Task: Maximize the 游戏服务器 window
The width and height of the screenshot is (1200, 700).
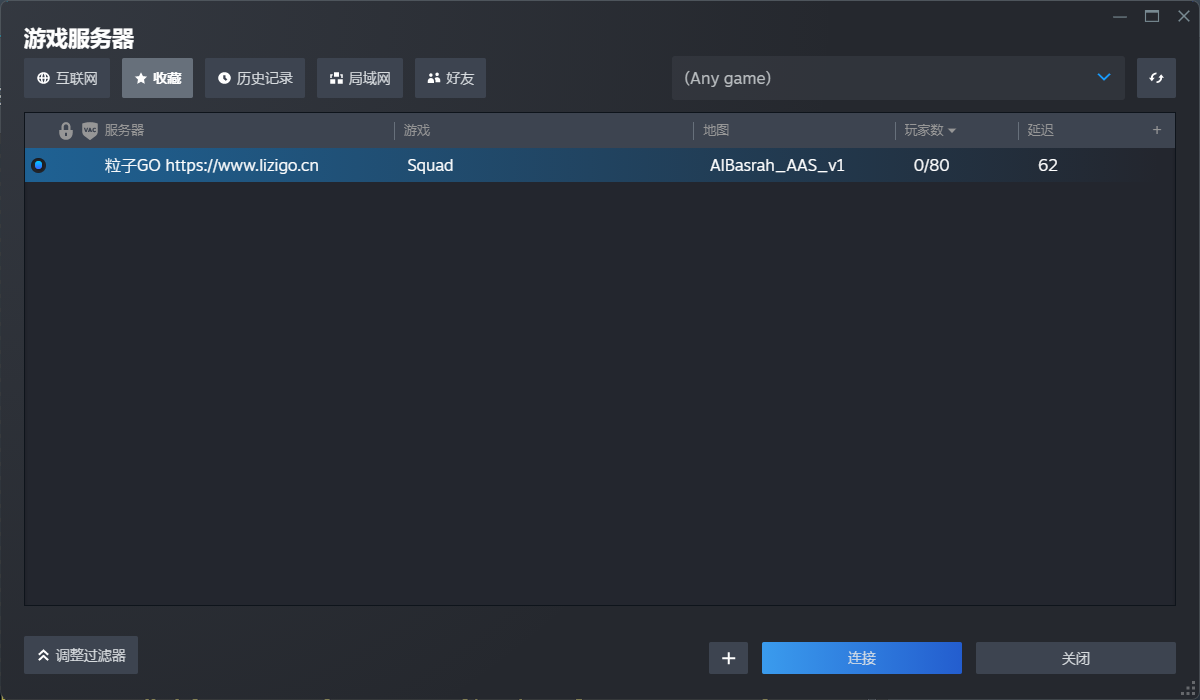Action: pos(1152,16)
